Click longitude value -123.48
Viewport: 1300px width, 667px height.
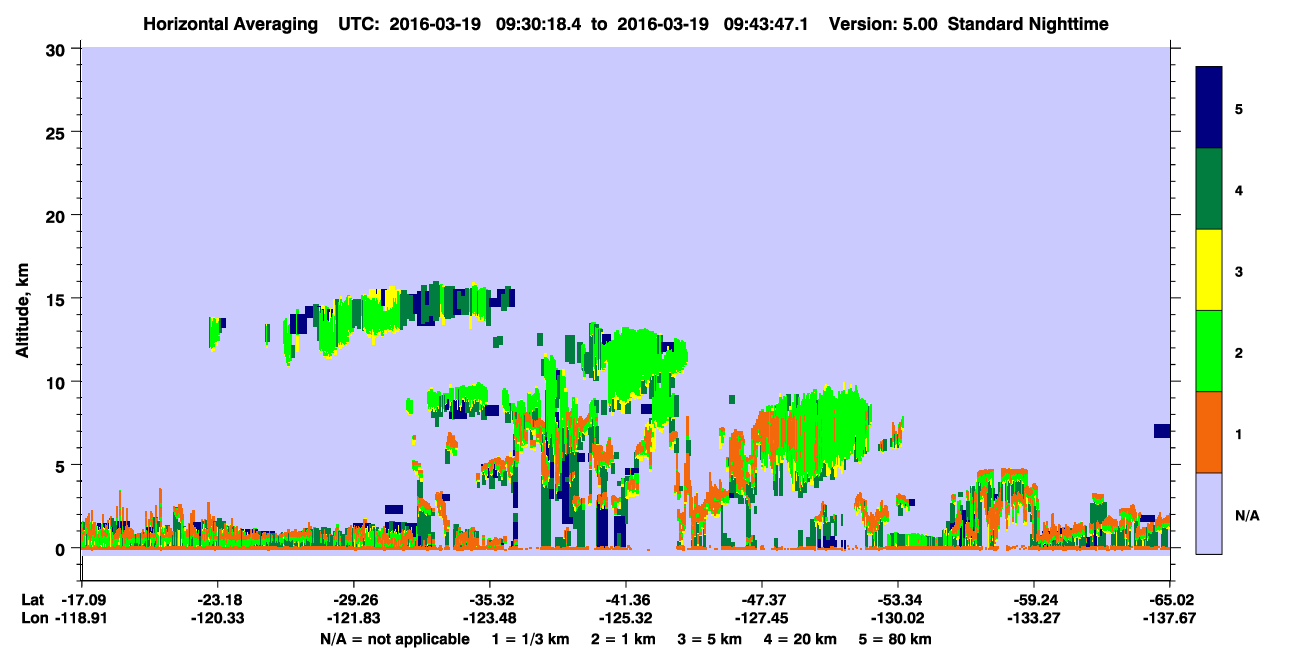coord(489,619)
